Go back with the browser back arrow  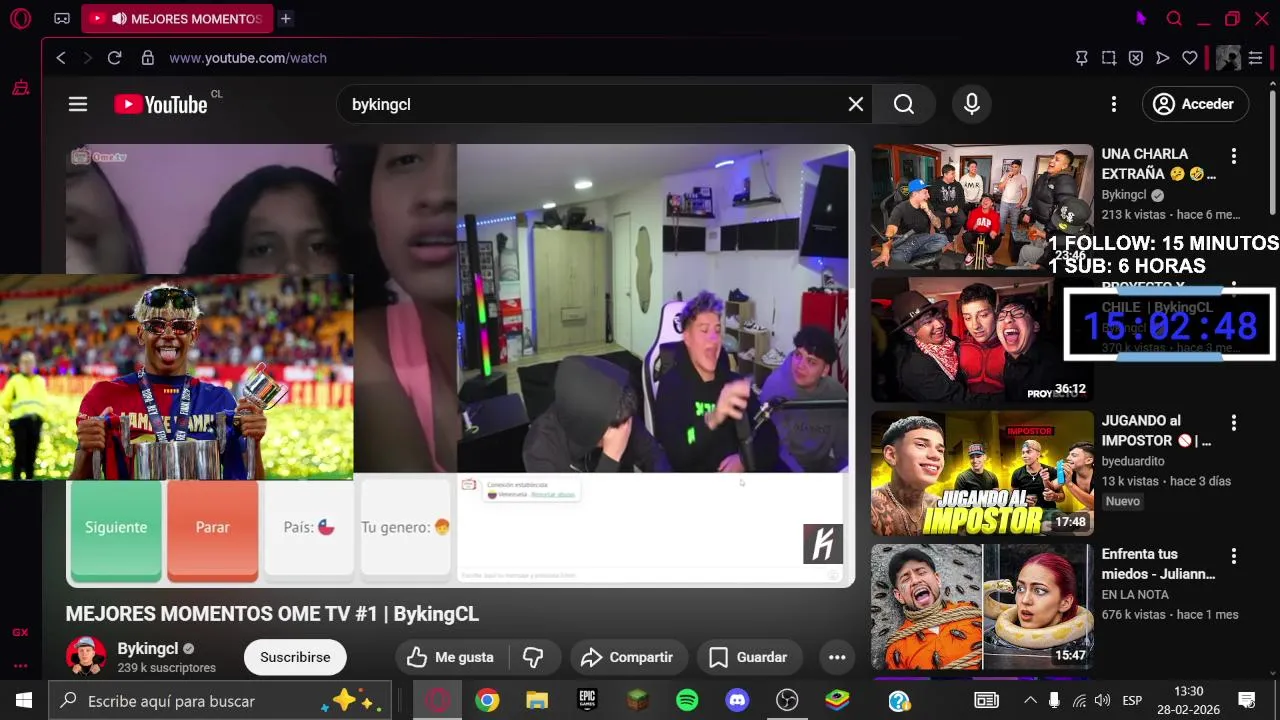(61, 58)
